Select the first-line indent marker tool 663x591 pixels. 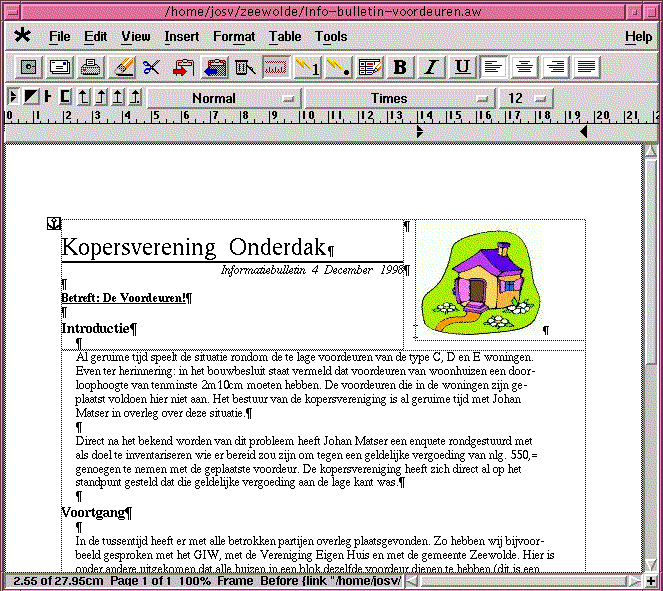pyautogui.click(x=14, y=97)
